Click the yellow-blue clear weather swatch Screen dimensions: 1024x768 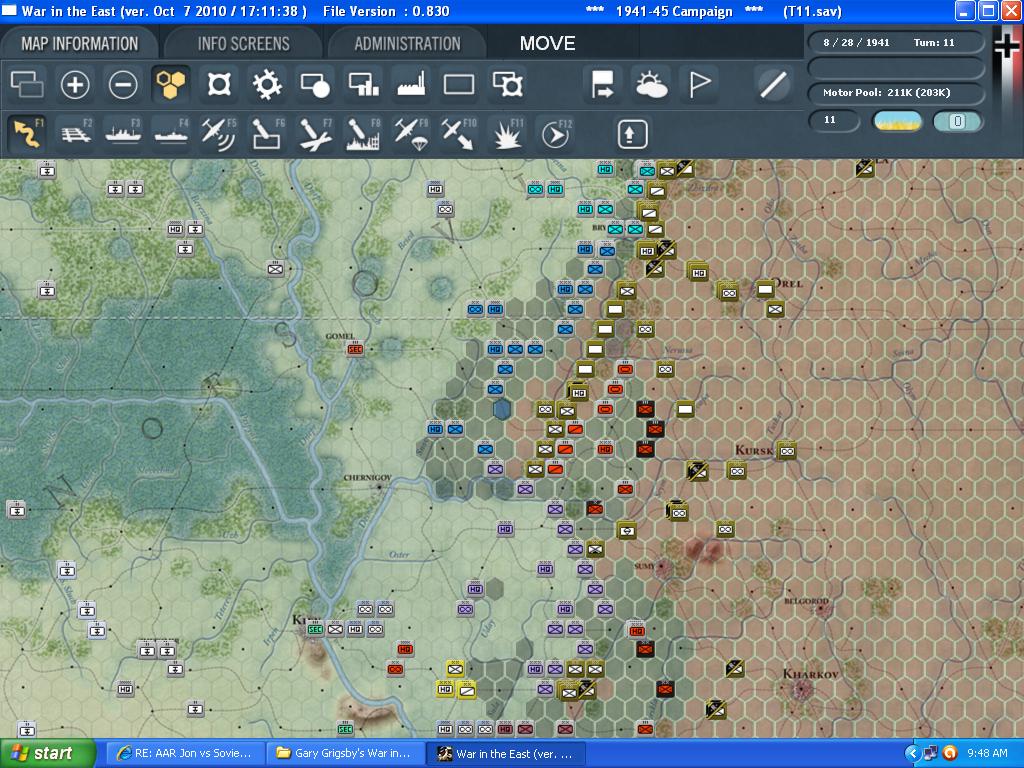(x=897, y=121)
